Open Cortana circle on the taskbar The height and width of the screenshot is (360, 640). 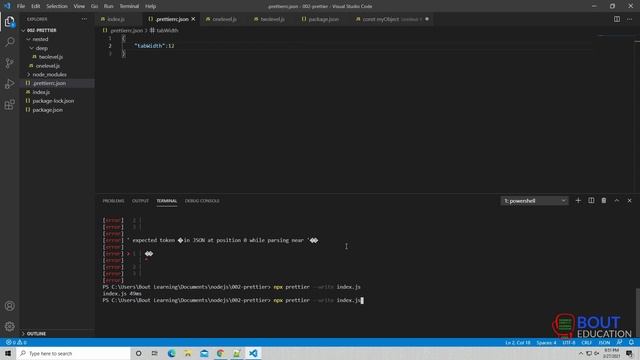[138, 353]
